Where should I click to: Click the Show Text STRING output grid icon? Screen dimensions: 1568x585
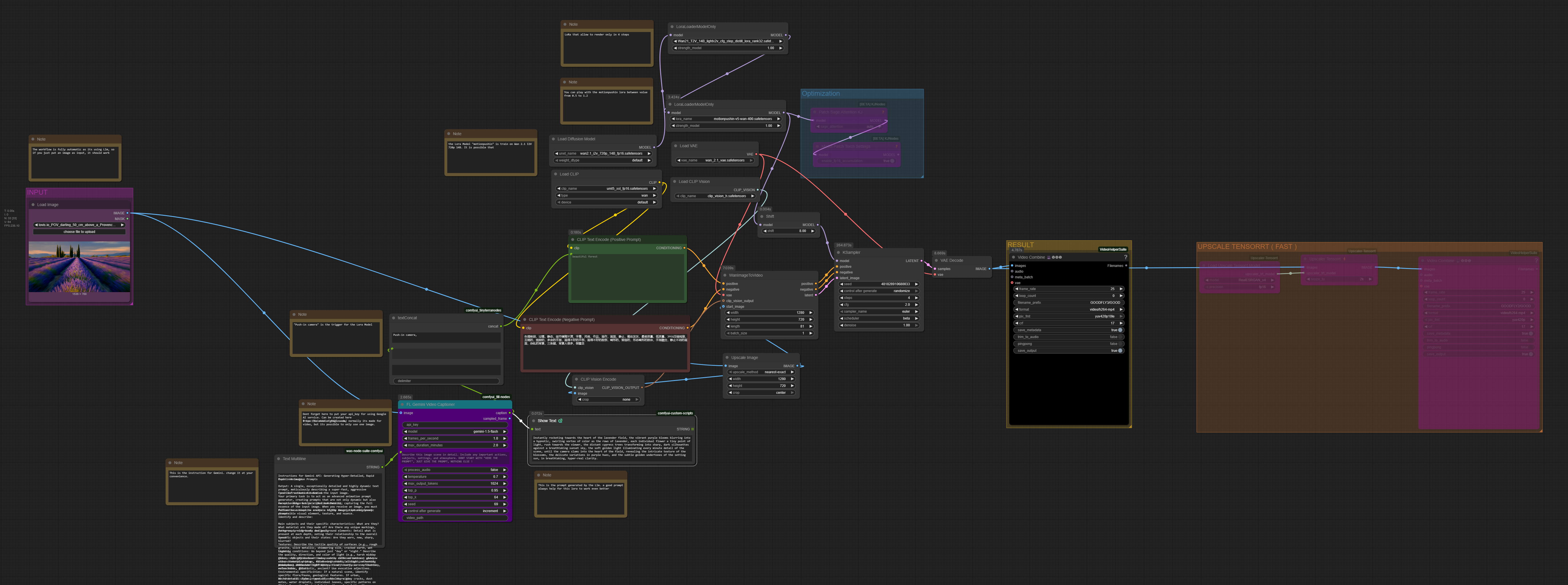693,429
